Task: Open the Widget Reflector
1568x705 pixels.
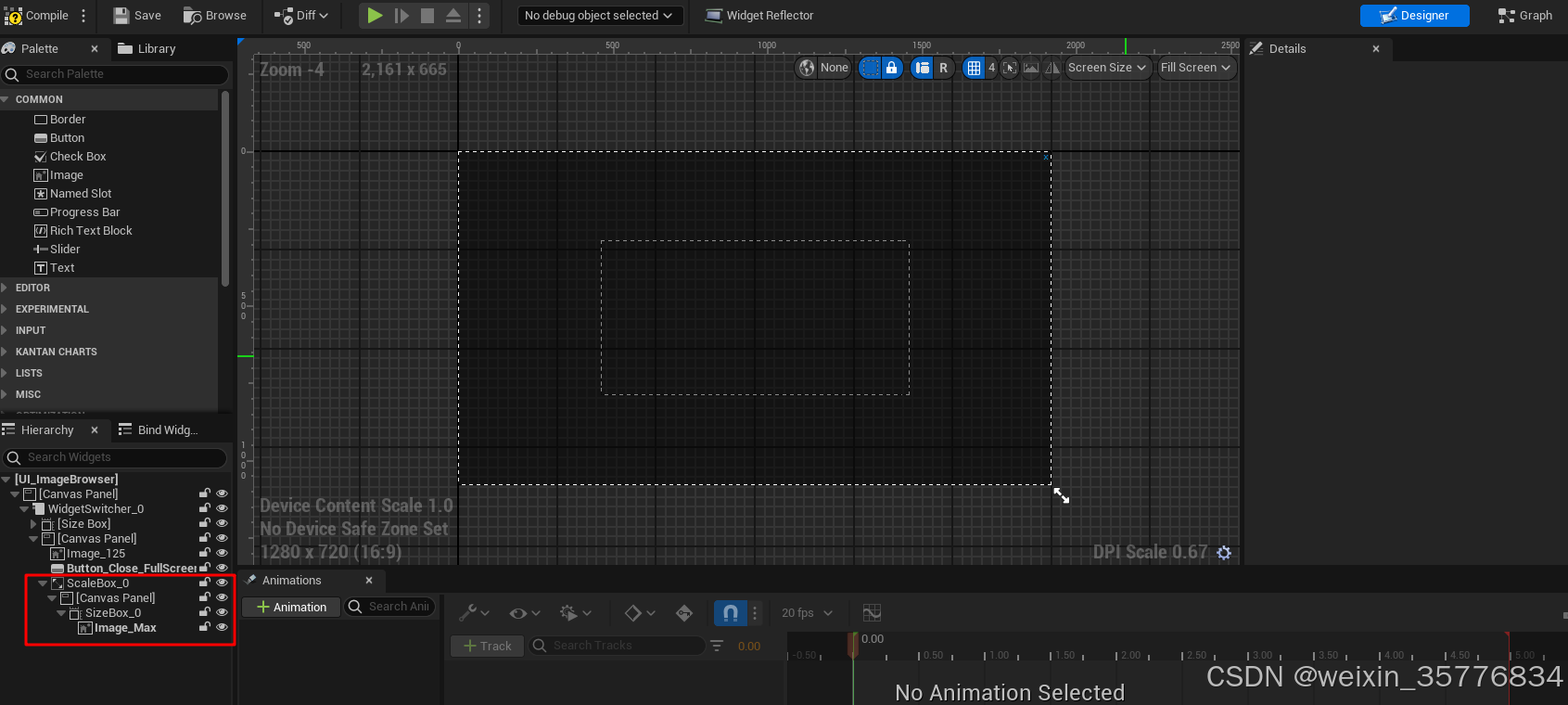Action: pyautogui.click(x=759, y=16)
